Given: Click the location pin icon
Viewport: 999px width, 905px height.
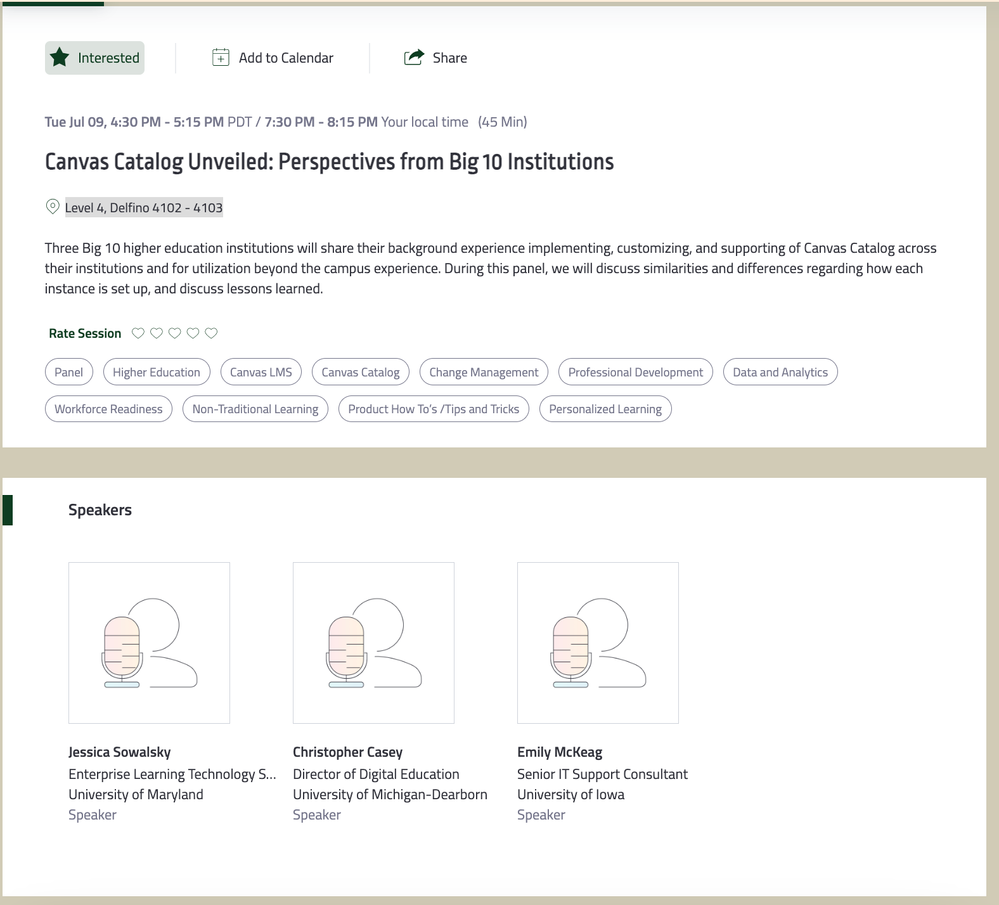Looking at the screenshot, I should [x=53, y=207].
